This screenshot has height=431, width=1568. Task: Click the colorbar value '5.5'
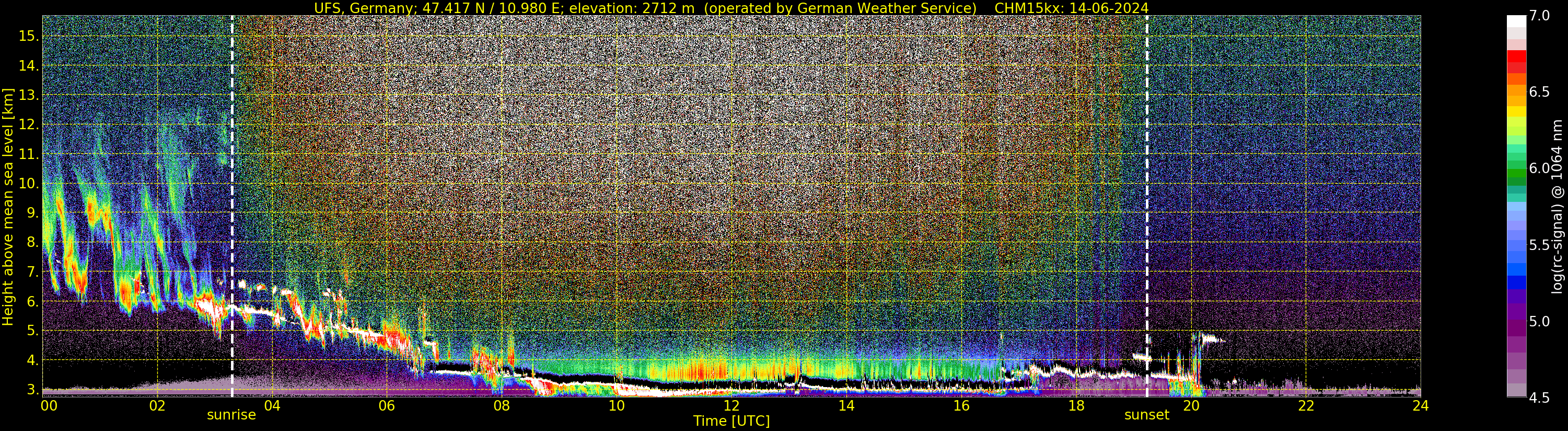1539,245
